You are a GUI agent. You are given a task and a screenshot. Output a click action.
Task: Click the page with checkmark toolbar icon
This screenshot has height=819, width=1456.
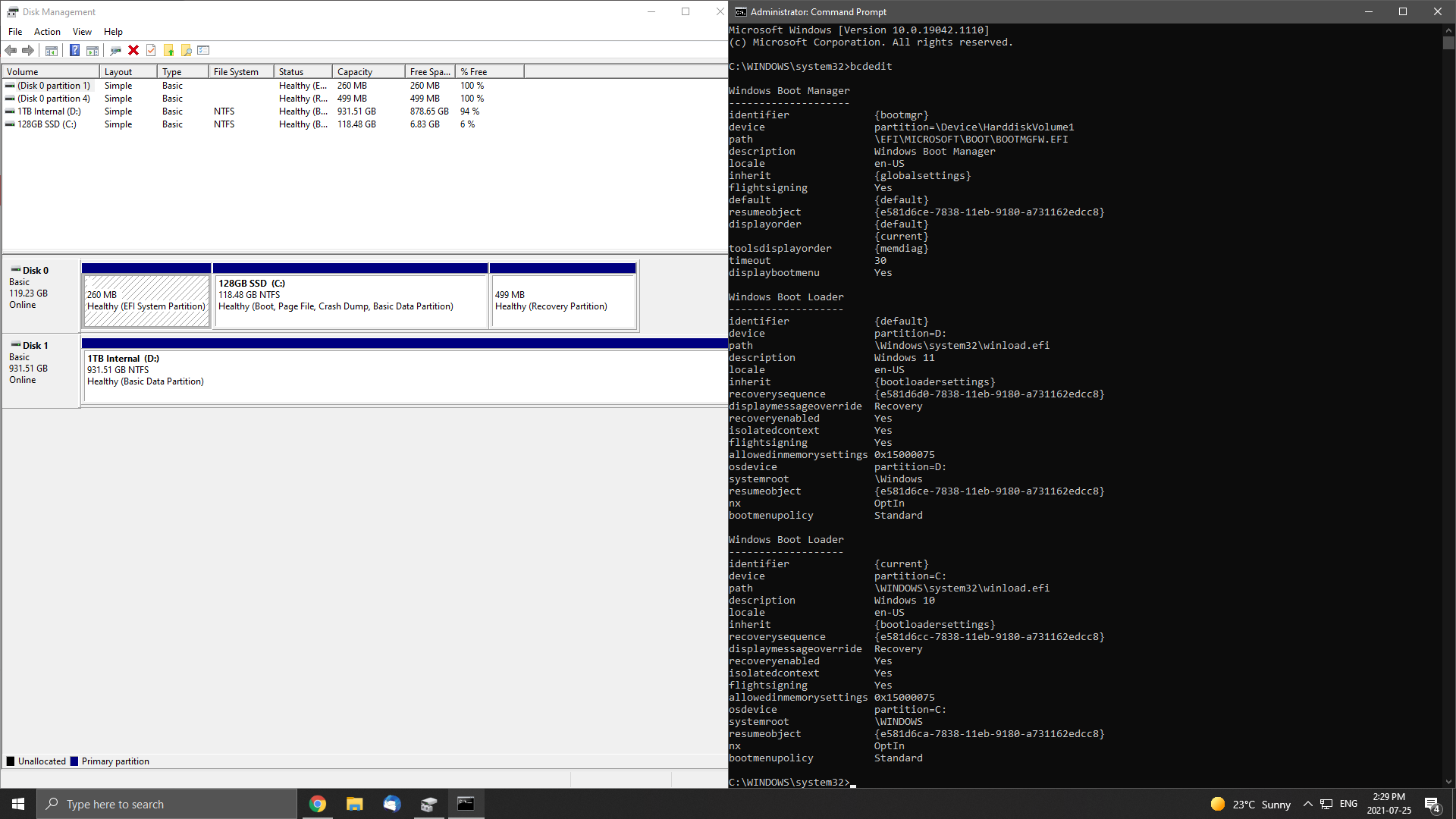(x=151, y=50)
